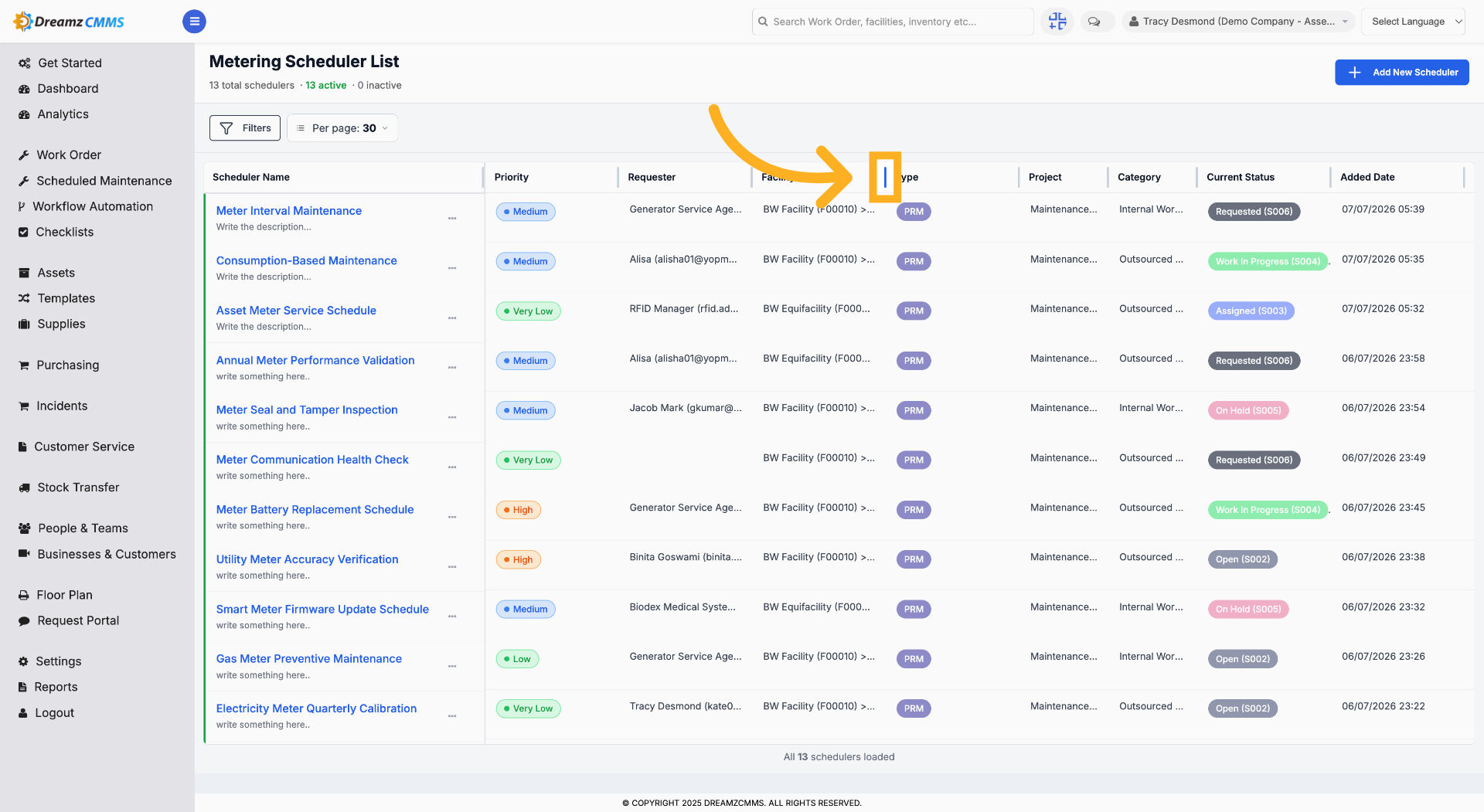Select the Dashboard menu item
The height and width of the screenshot is (812, 1484).
68,89
